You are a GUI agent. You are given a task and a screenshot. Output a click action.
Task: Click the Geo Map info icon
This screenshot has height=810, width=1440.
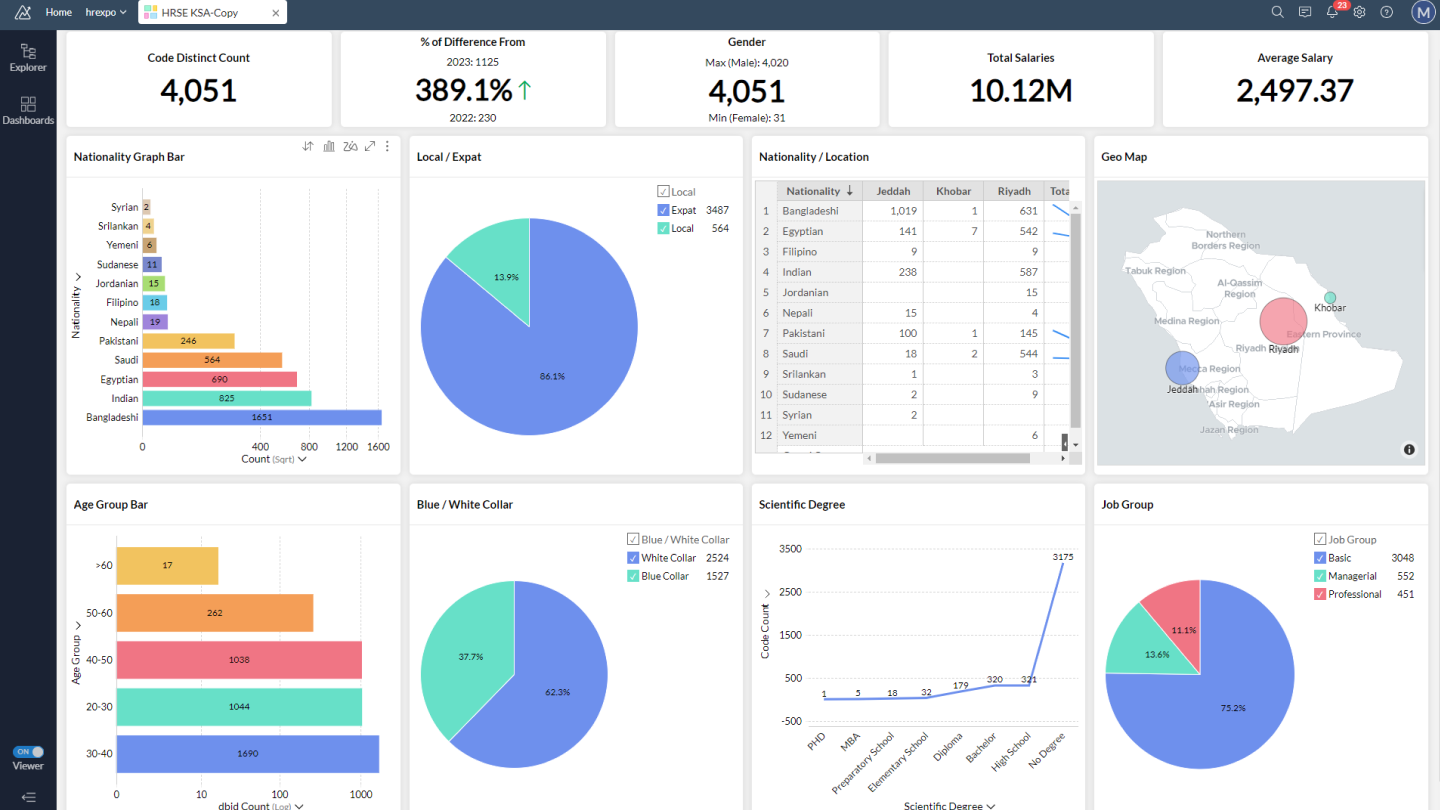1409,450
